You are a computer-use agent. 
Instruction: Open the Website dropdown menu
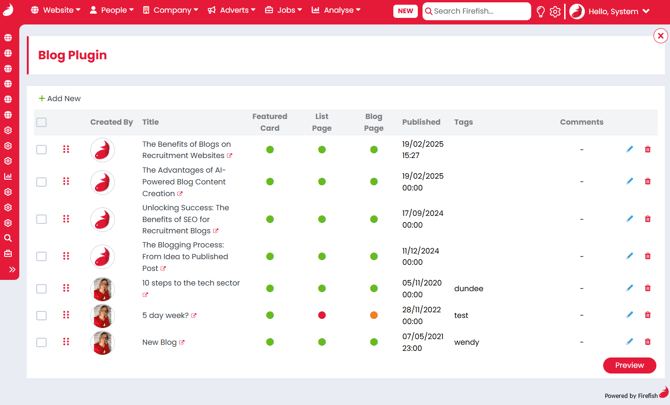pos(56,11)
